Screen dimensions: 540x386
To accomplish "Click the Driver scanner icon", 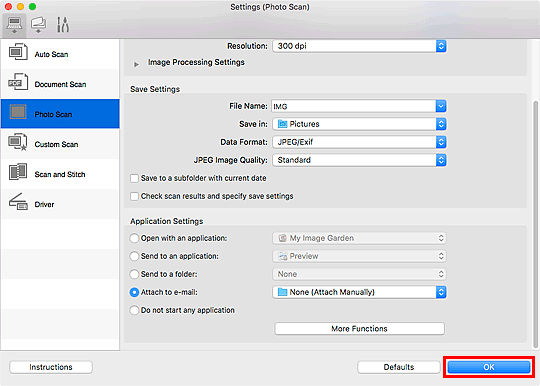I will (18, 201).
